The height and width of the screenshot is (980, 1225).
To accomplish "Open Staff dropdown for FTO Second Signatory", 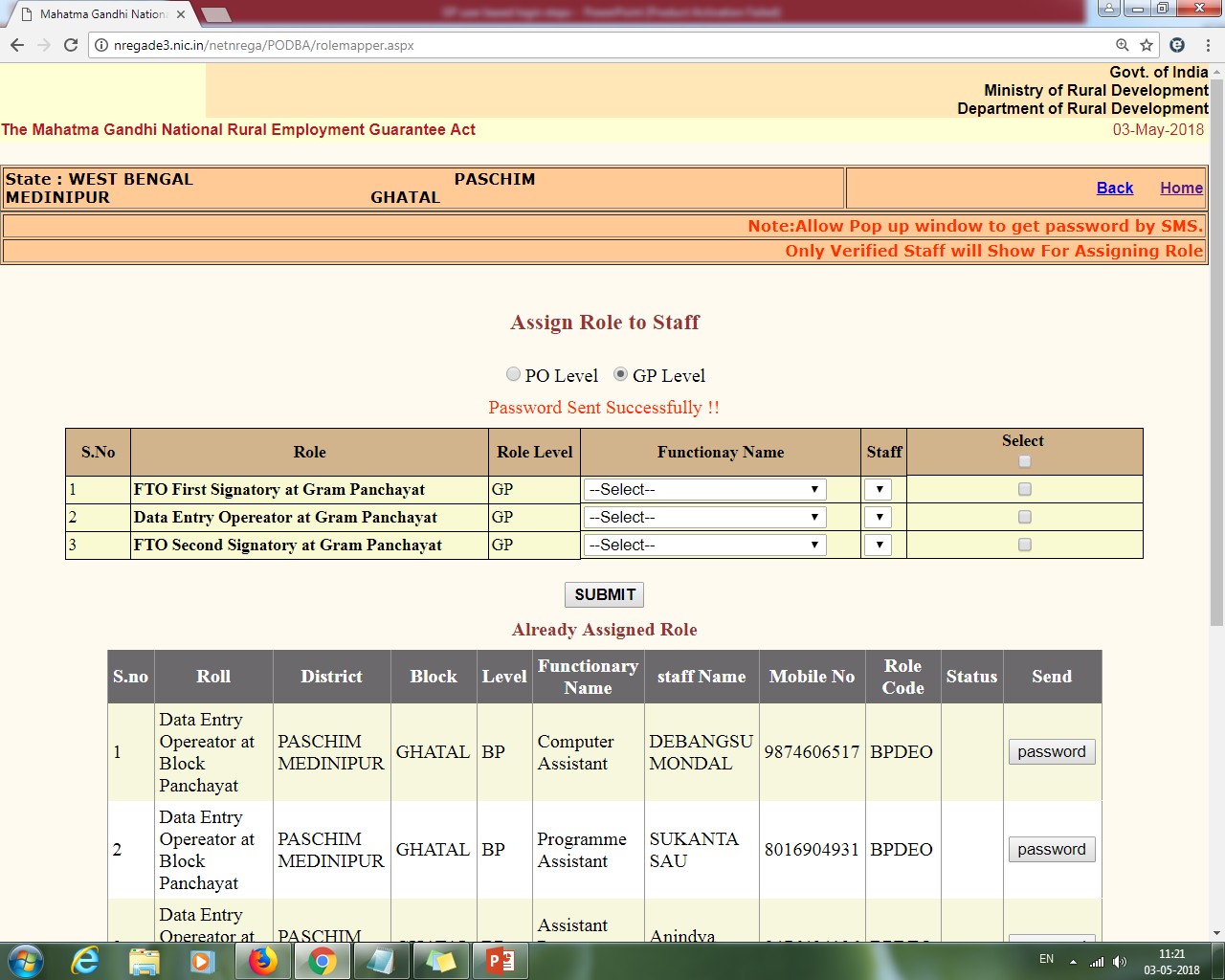I will point(878,545).
